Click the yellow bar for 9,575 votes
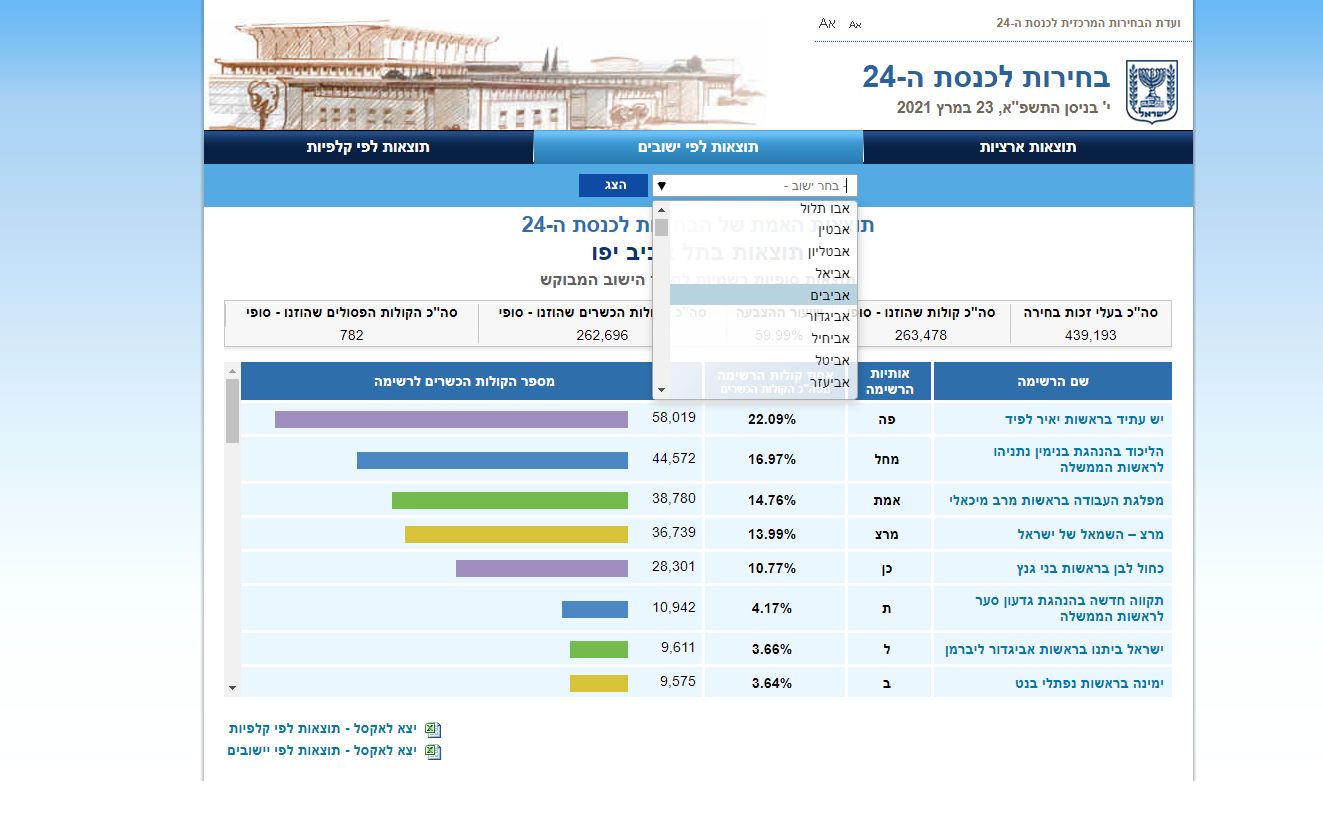 pyautogui.click(x=599, y=683)
